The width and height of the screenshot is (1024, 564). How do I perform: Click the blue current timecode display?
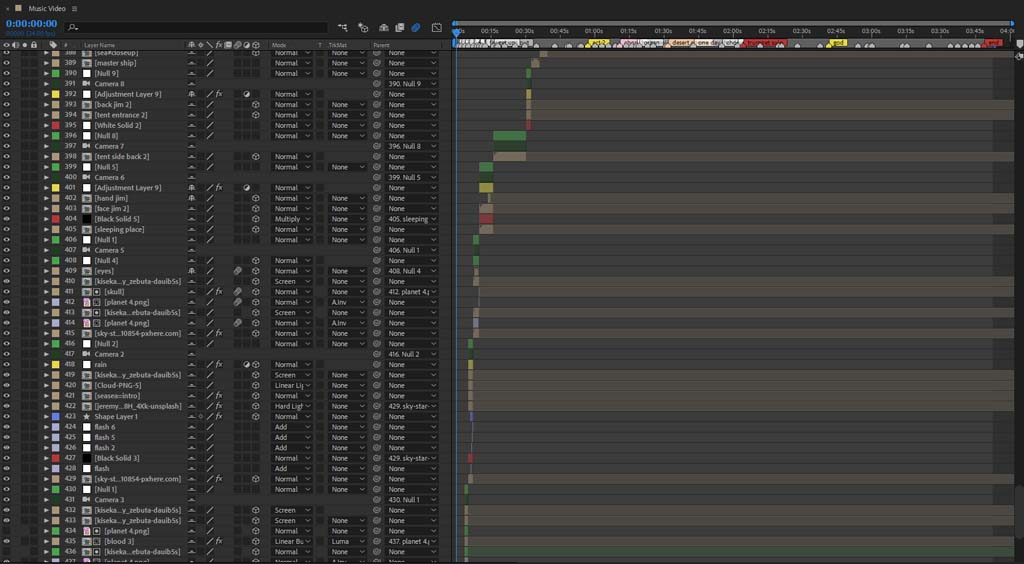tap(31, 24)
